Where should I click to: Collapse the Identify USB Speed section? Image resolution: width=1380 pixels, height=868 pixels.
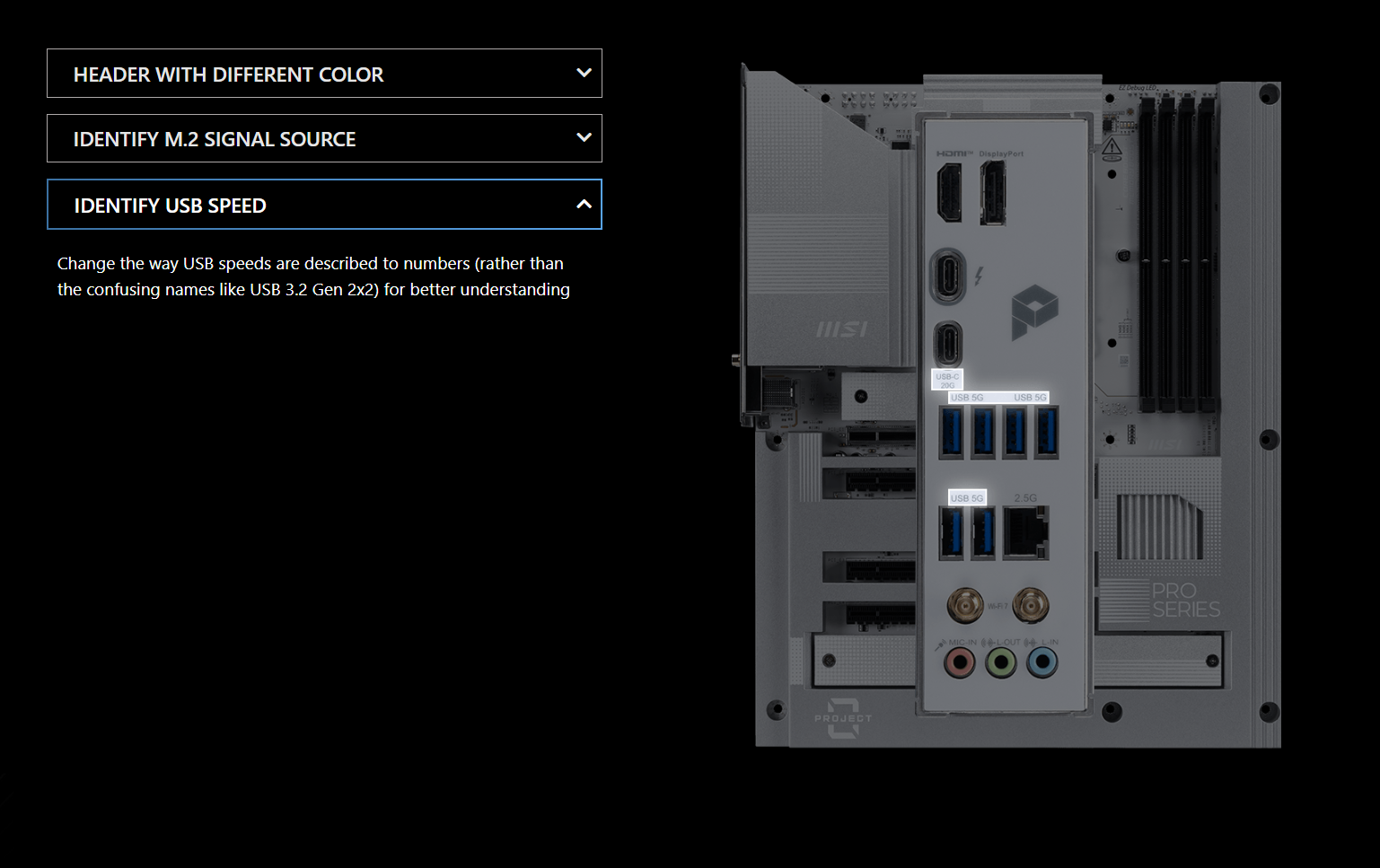point(584,205)
